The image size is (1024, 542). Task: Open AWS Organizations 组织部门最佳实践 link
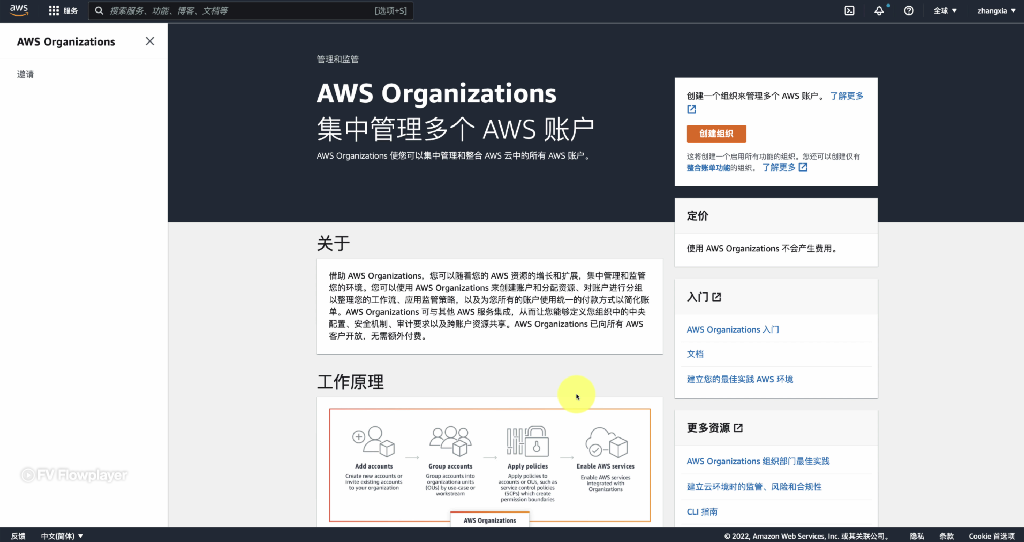[x=758, y=461]
